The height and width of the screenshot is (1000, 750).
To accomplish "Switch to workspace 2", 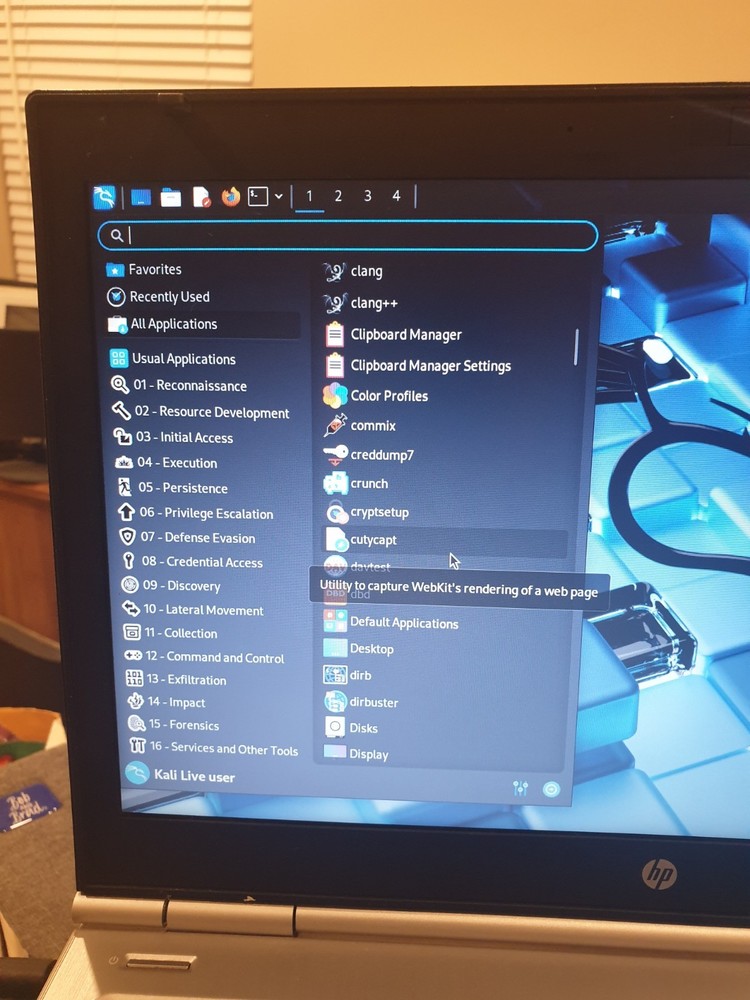I will 338,196.
